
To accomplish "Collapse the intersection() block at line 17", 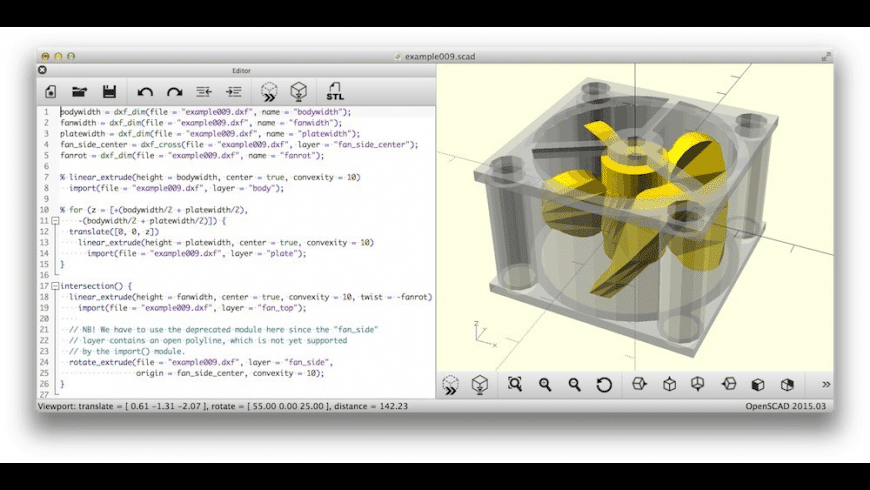I will click(54, 286).
